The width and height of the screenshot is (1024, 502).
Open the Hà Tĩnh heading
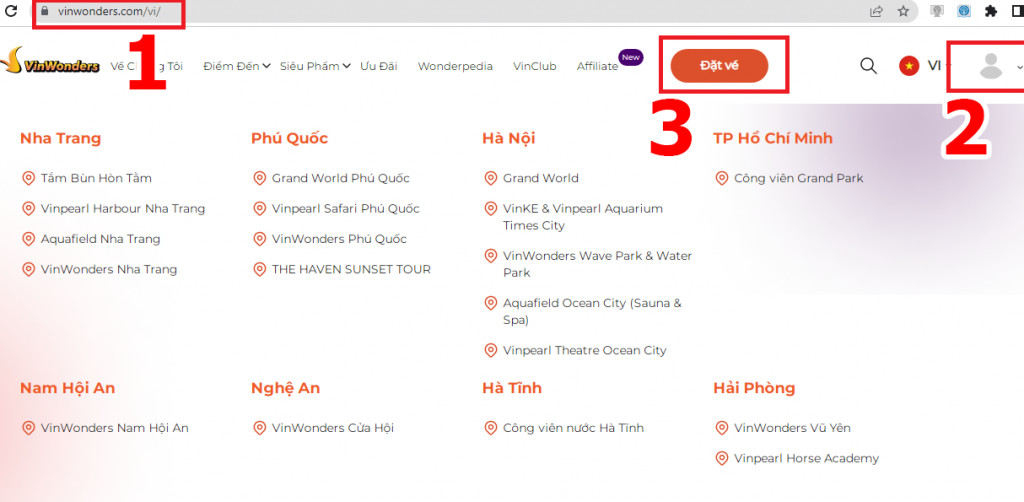point(512,388)
